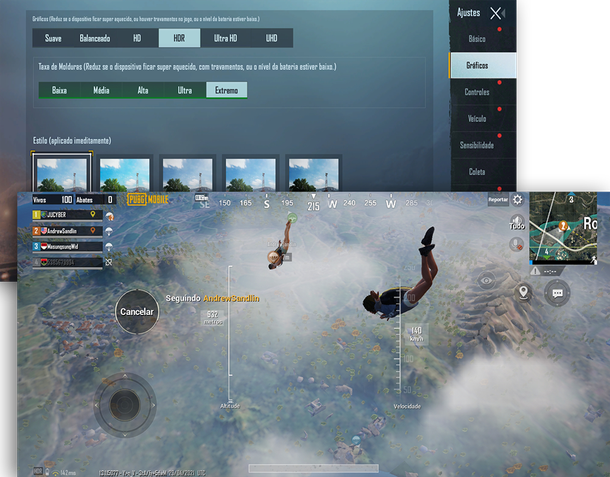Viewport: 610px width, 477px height.
Task: Set frame rate to Média
Action: 101,90
